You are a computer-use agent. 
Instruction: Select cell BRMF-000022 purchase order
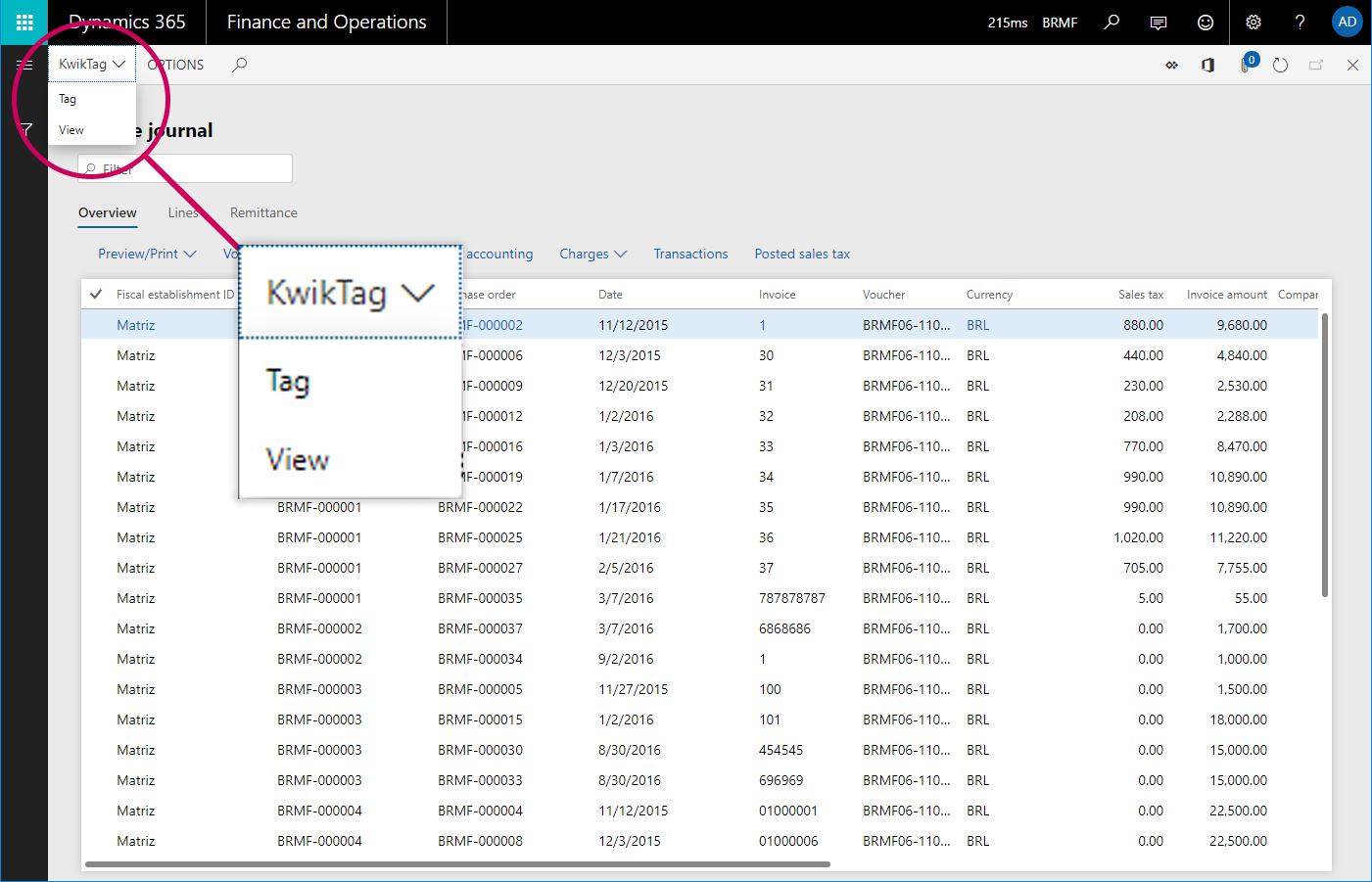480,507
